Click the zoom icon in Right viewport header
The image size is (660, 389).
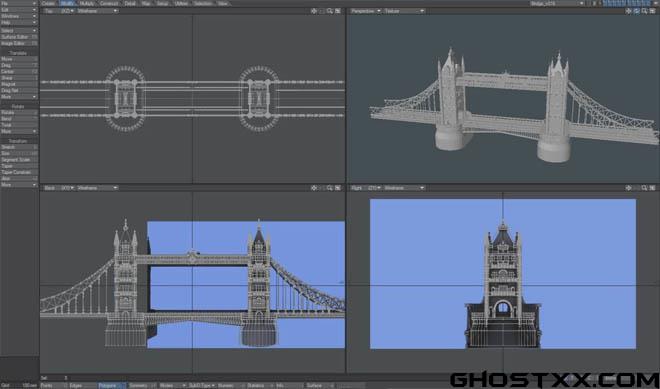[644, 188]
